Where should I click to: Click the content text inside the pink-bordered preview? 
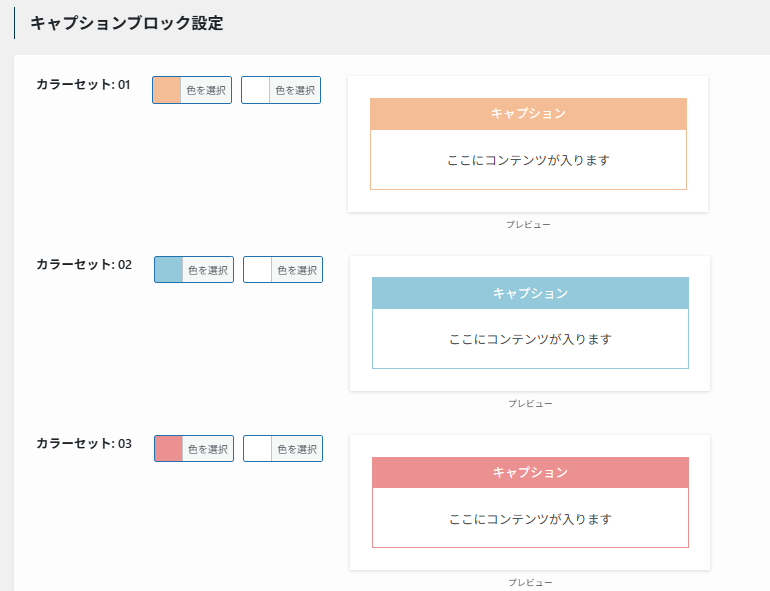pyautogui.click(x=530, y=519)
